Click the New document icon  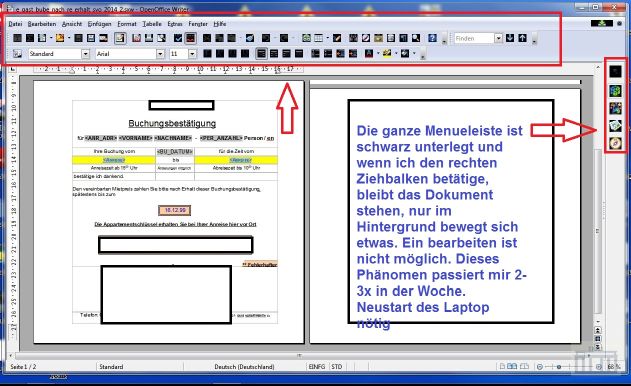click(42, 38)
